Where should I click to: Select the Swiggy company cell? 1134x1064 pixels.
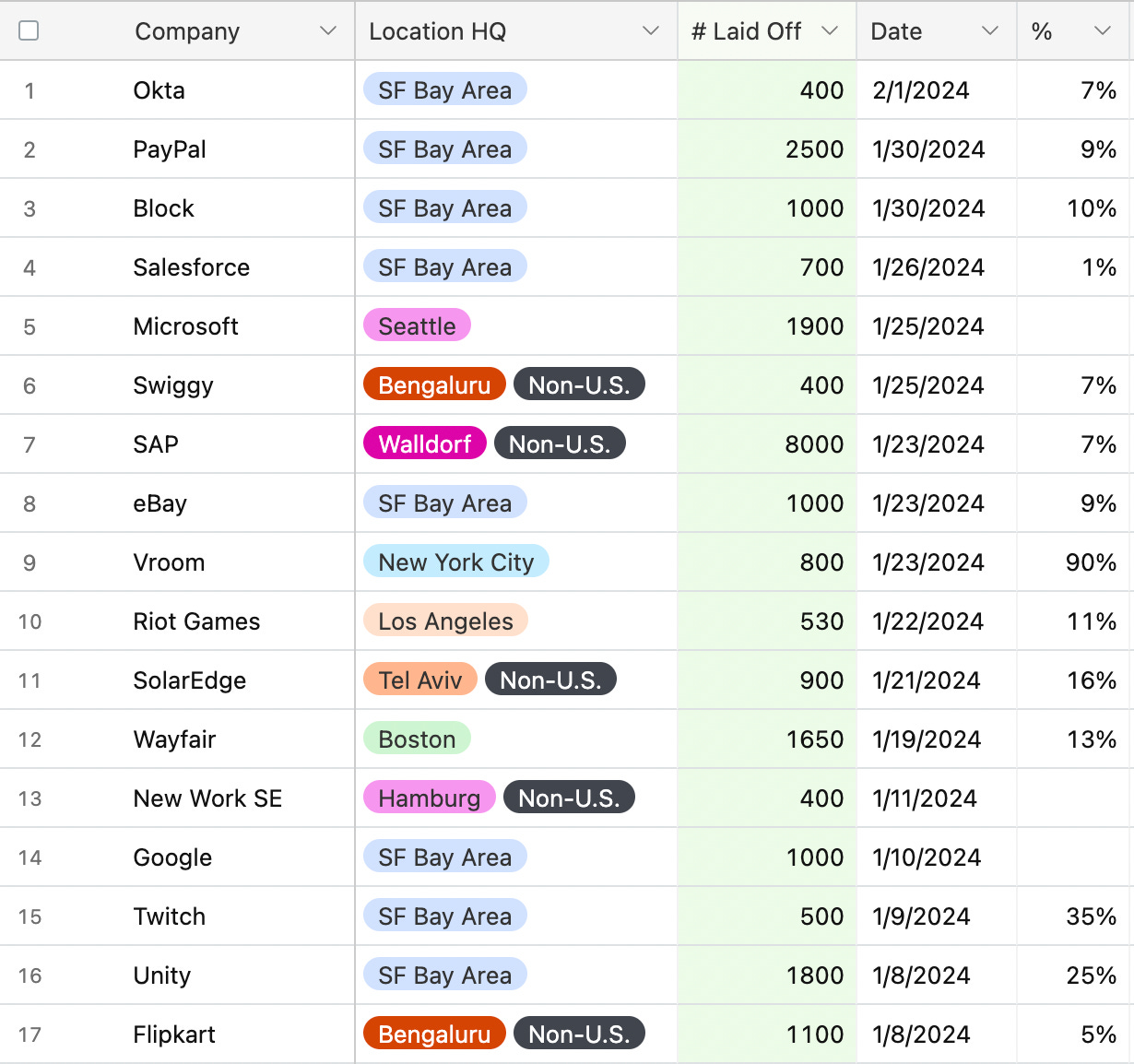tap(177, 385)
